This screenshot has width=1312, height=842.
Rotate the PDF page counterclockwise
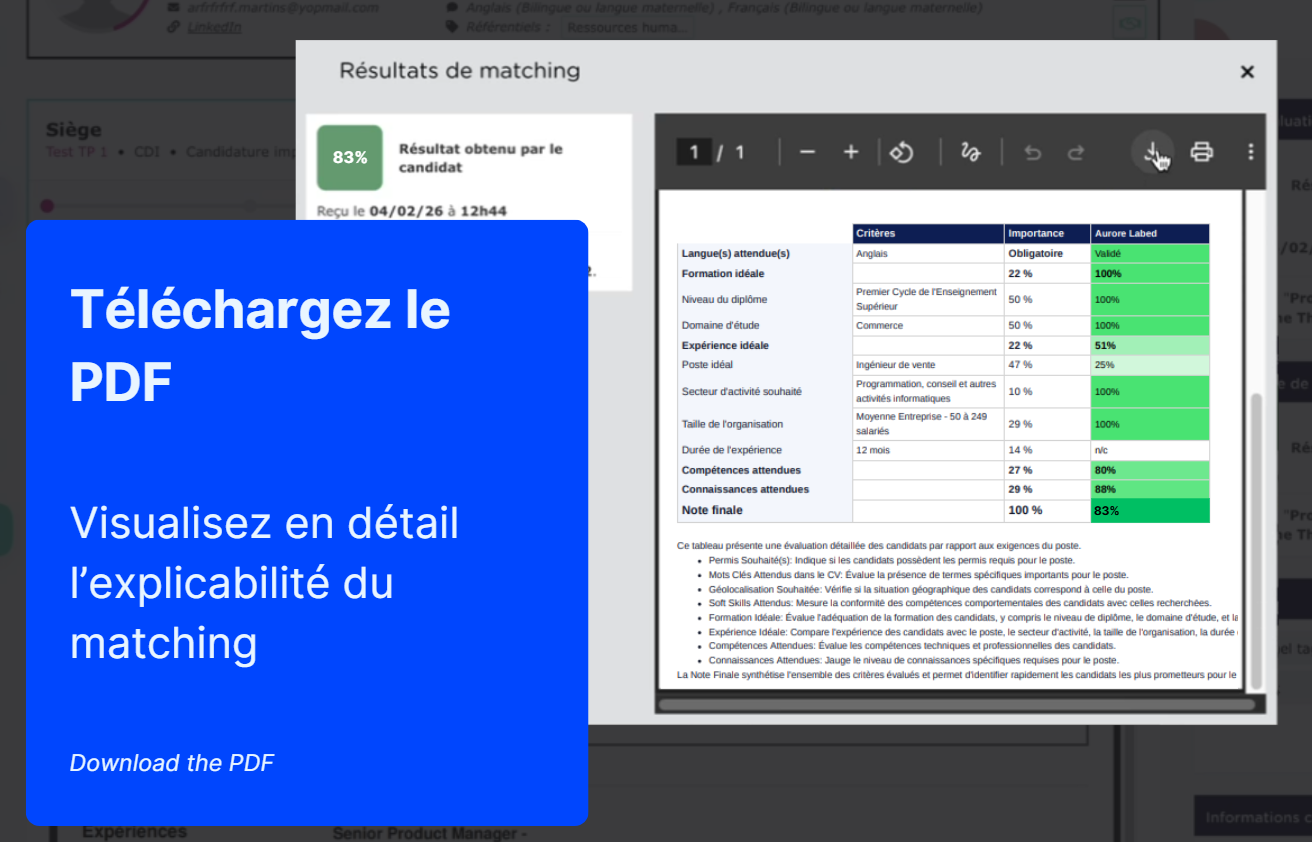point(902,152)
